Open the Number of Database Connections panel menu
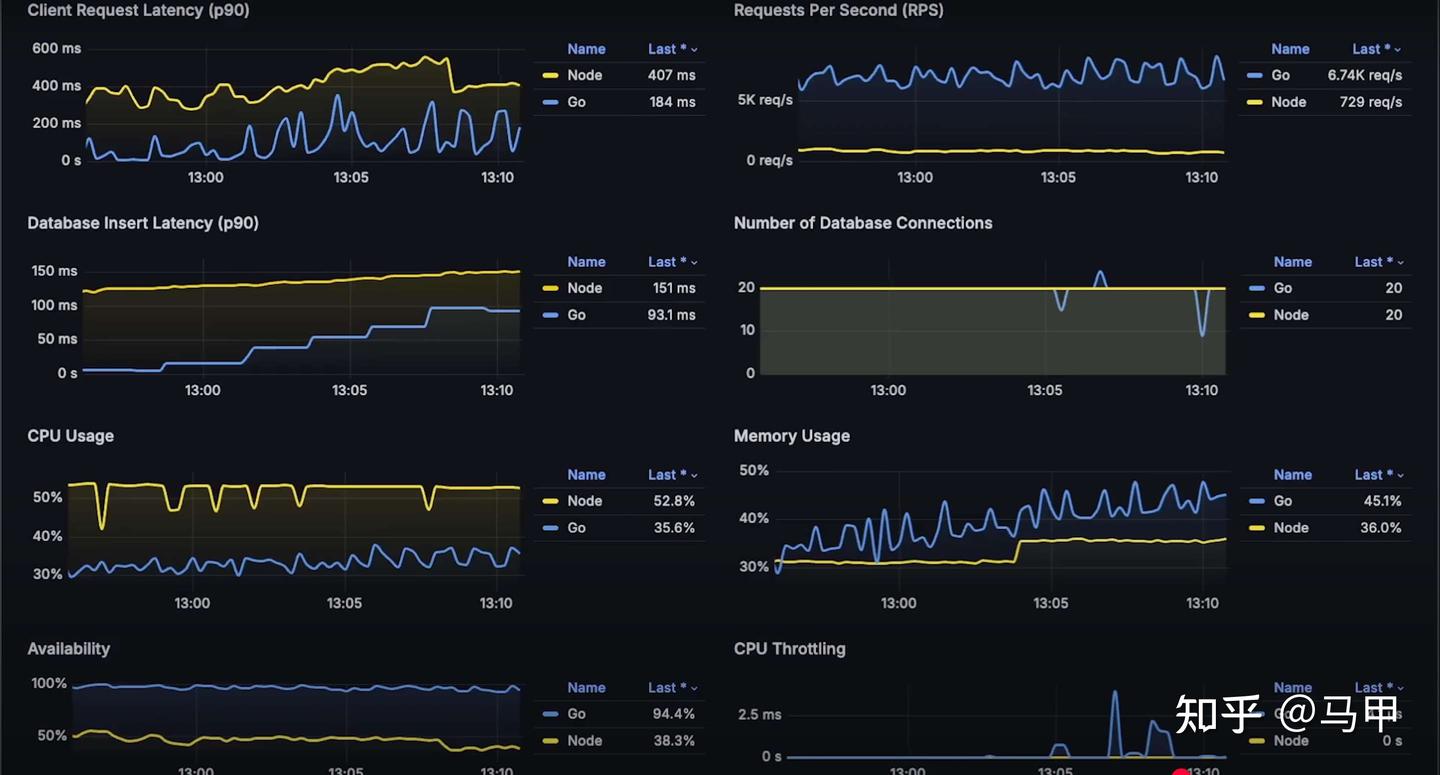1440x775 pixels. (x=863, y=223)
